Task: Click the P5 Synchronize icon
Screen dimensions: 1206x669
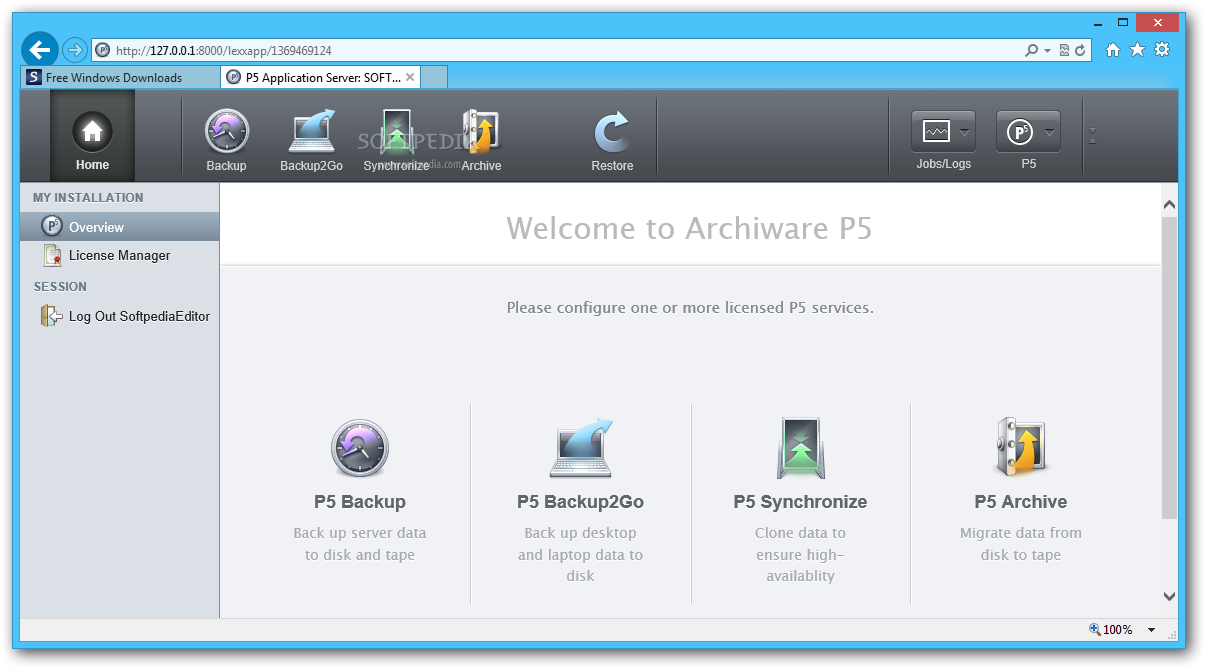Action: pos(801,448)
